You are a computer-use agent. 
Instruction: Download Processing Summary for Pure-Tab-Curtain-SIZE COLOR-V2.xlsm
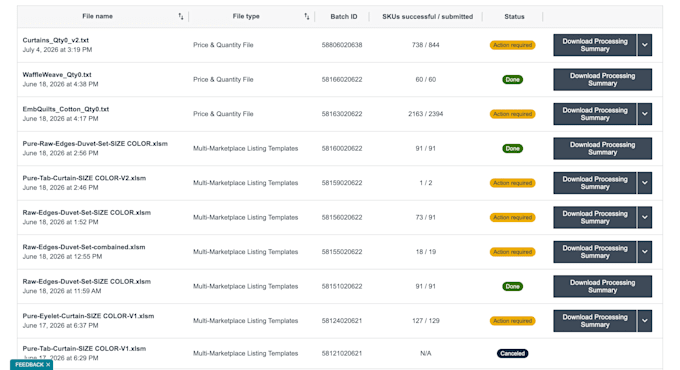595,183
